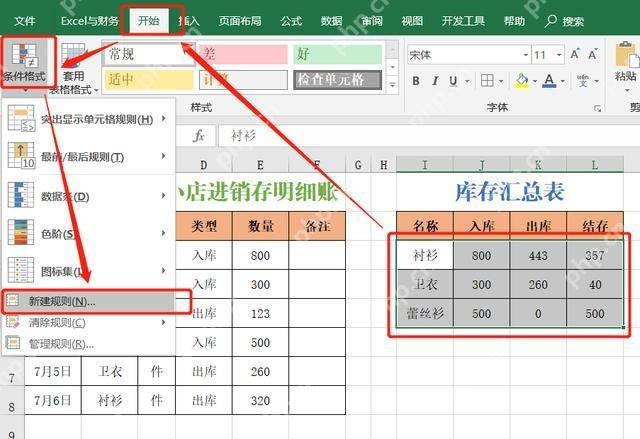Click the 文 phonetic guide icon
640x439 pixels.
tap(583, 81)
